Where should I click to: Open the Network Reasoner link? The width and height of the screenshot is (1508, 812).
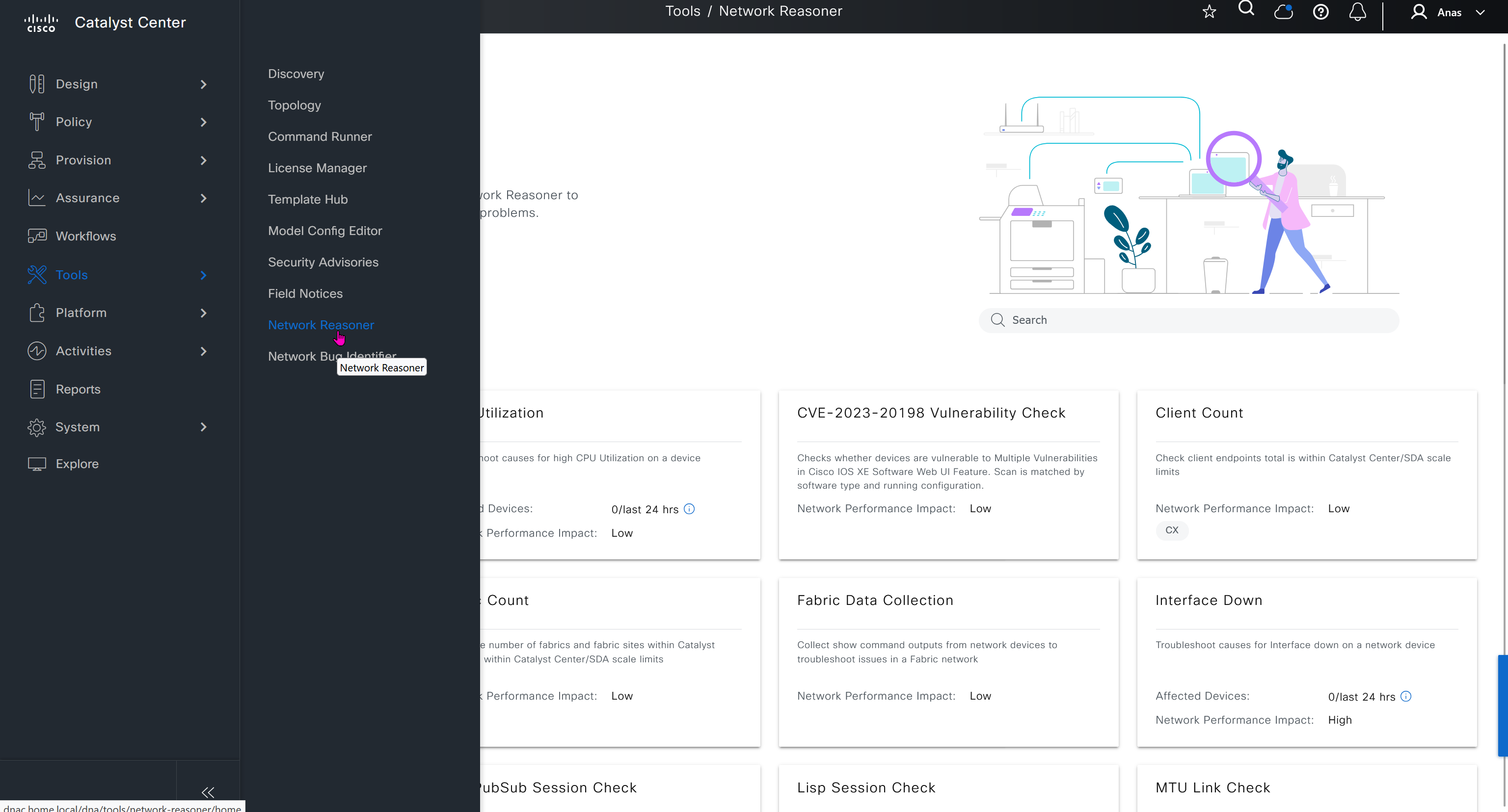point(320,325)
